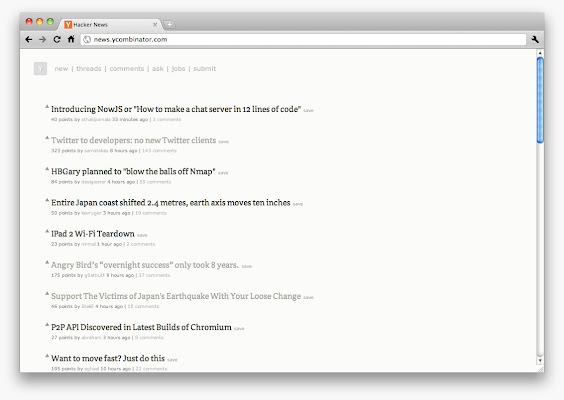564x400 pixels.
Task: Reload the page with the refresh icon
Action: [x=57, y=40]
